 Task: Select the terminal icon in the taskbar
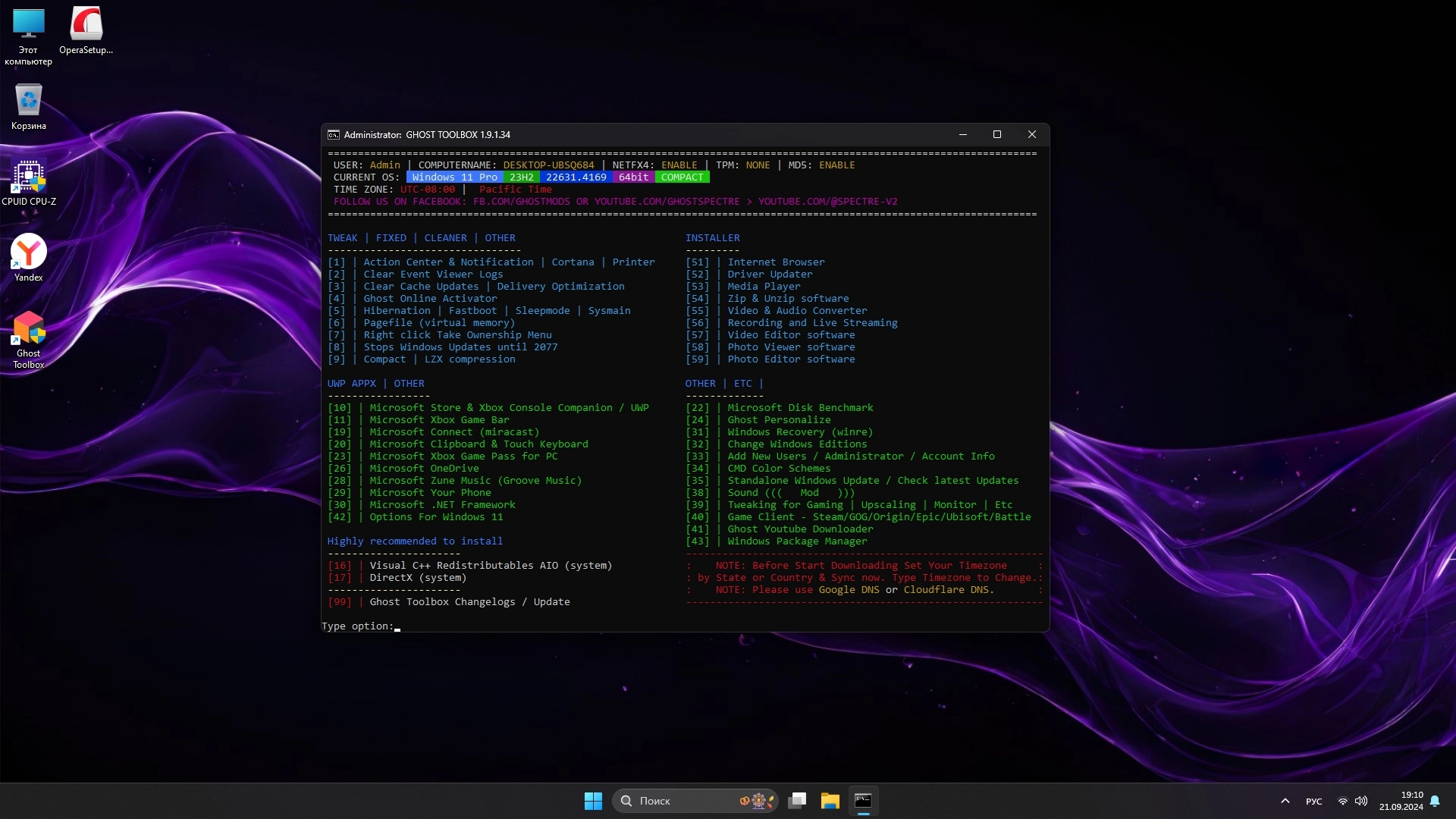(x=863, y=801)
